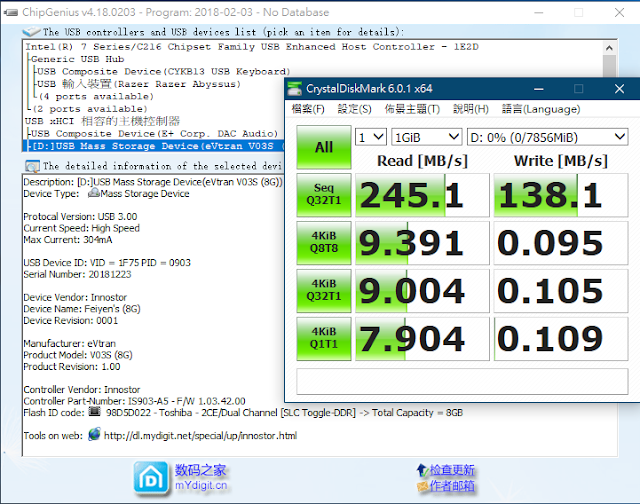This screenshot has height=504, width=640.
Task: Click the mYdigit house logo icon
Action: (151, 478)
